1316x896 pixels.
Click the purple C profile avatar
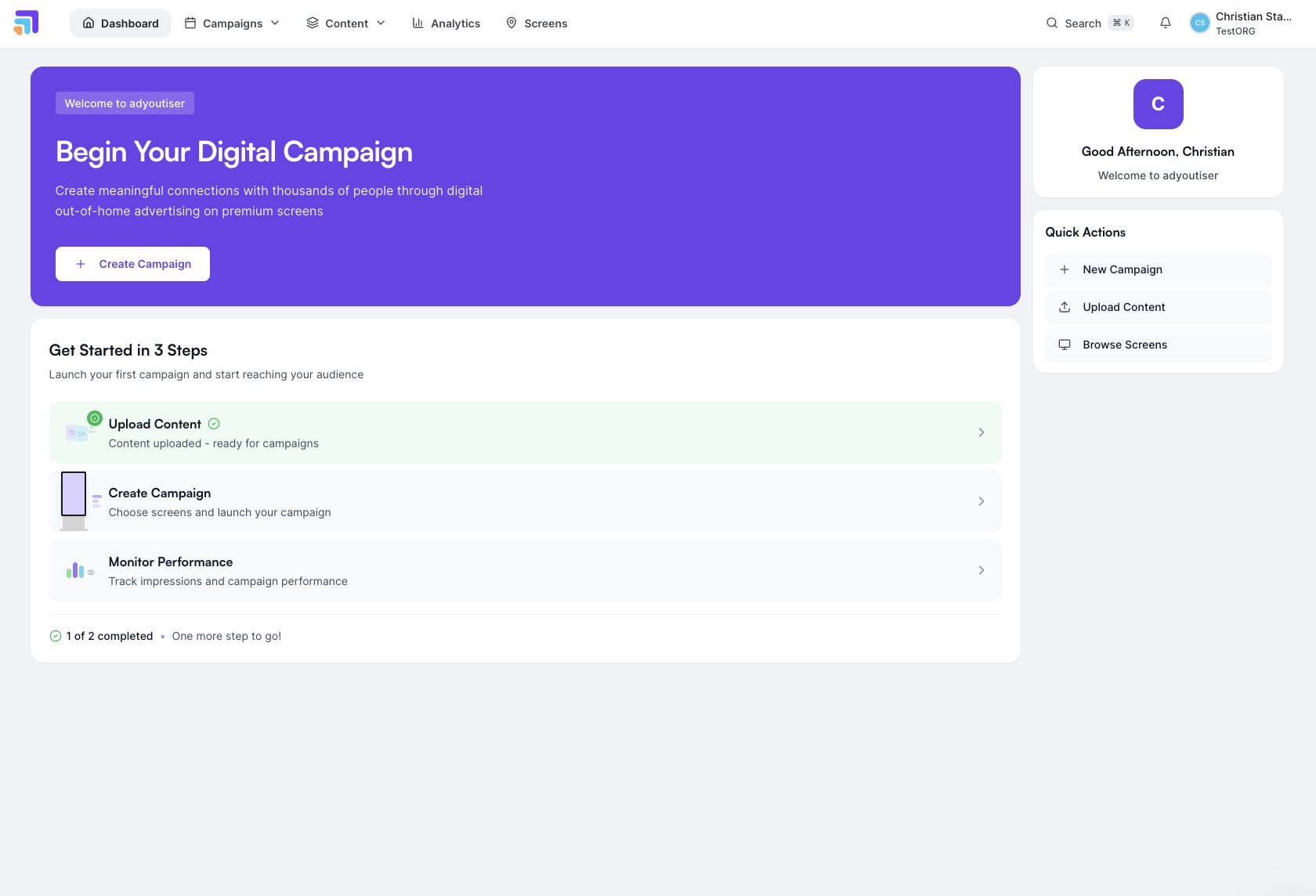(1157, 104)
